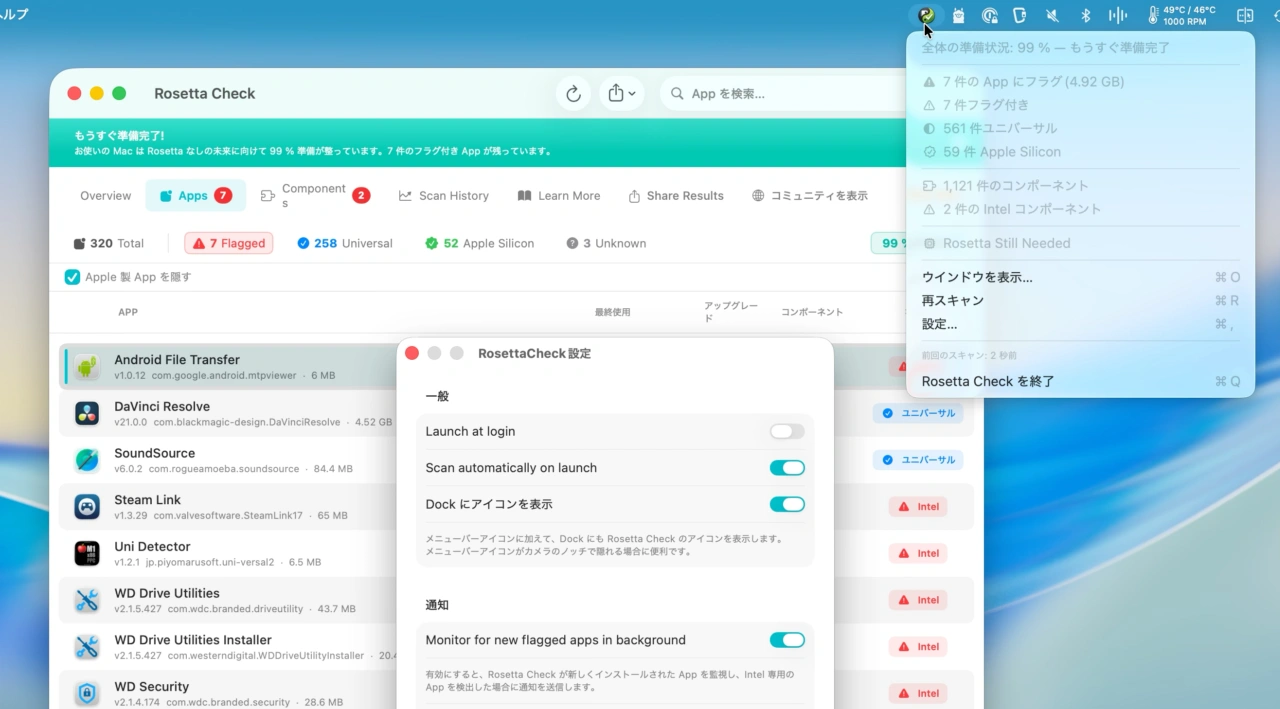Filter by 258 Universal apps
Viewport: 1280px width, 709px height.
coord(345,243)
